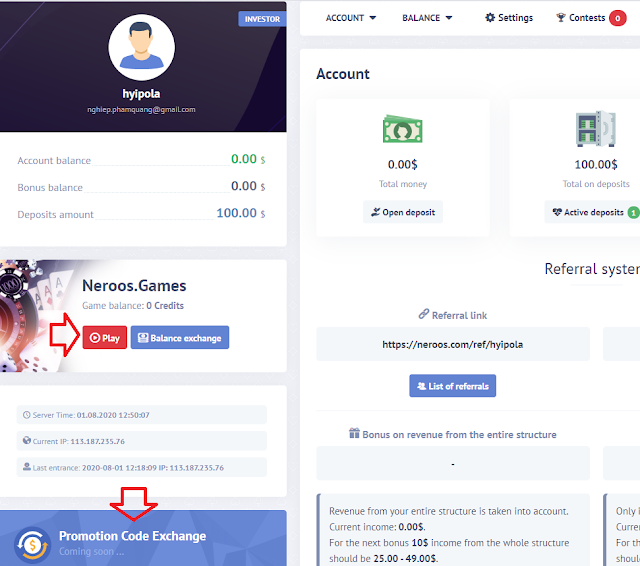This screenshot has width=640, height=566.
Task: Click the user avatar profile picture
Action: coord(142,47)
